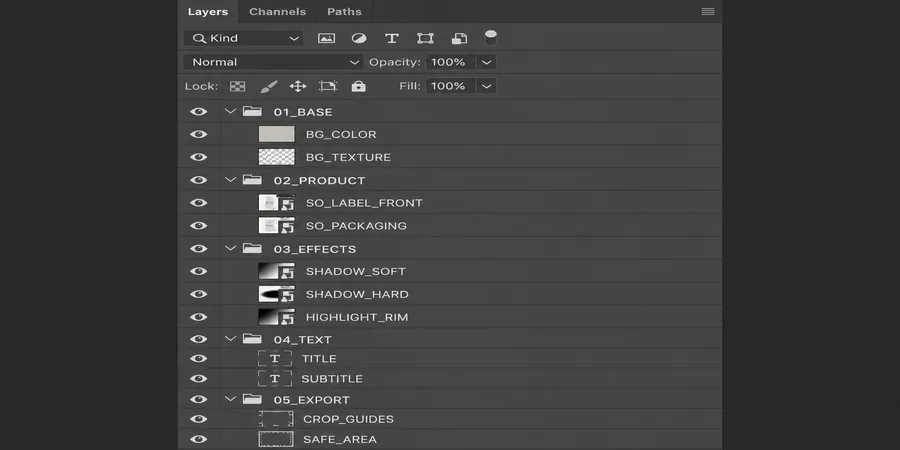900x450 pixels.
Task: Open the Fill slider dropdown arrow
Action: click(x=487, y=86)
